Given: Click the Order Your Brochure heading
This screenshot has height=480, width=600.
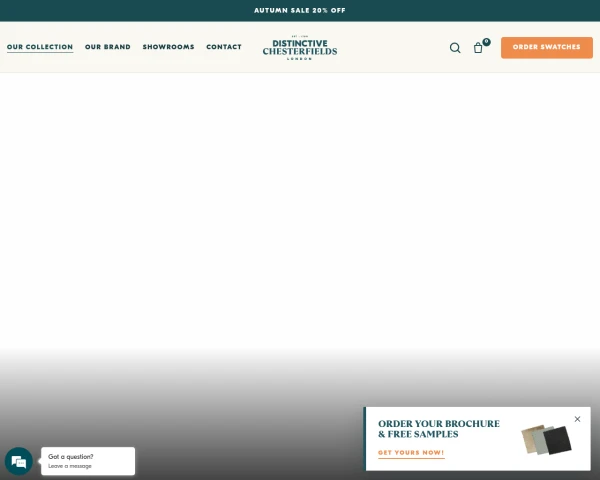Looking at the screenshot, I should point(439,429).
